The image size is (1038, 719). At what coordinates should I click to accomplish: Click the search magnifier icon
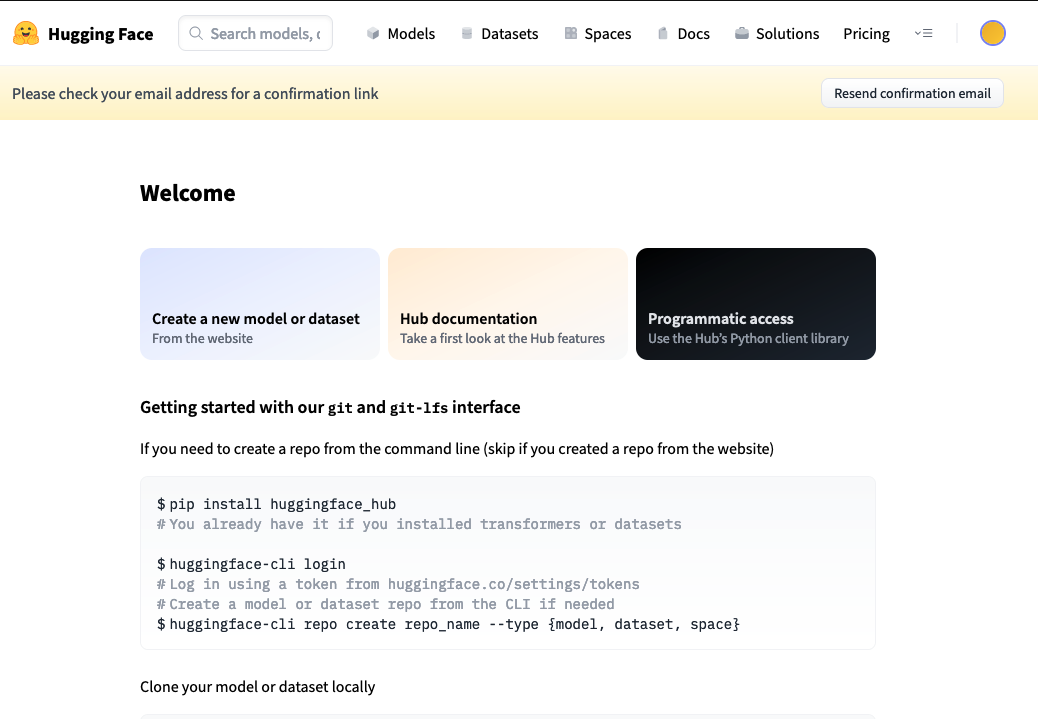[196, 33]
